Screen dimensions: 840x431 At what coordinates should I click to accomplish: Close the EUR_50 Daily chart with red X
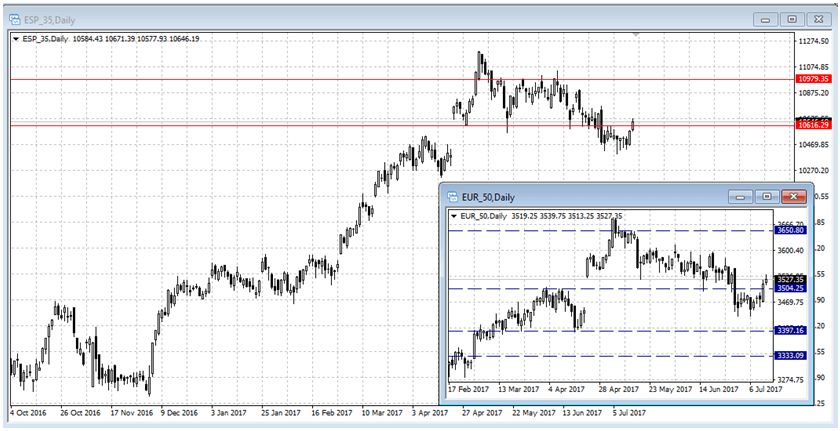pyautogui.click(x=793, y=197)
